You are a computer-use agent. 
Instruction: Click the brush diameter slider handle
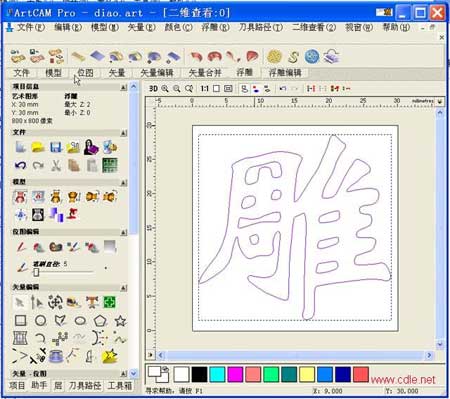pyautogui.click(x=36, y=272)
